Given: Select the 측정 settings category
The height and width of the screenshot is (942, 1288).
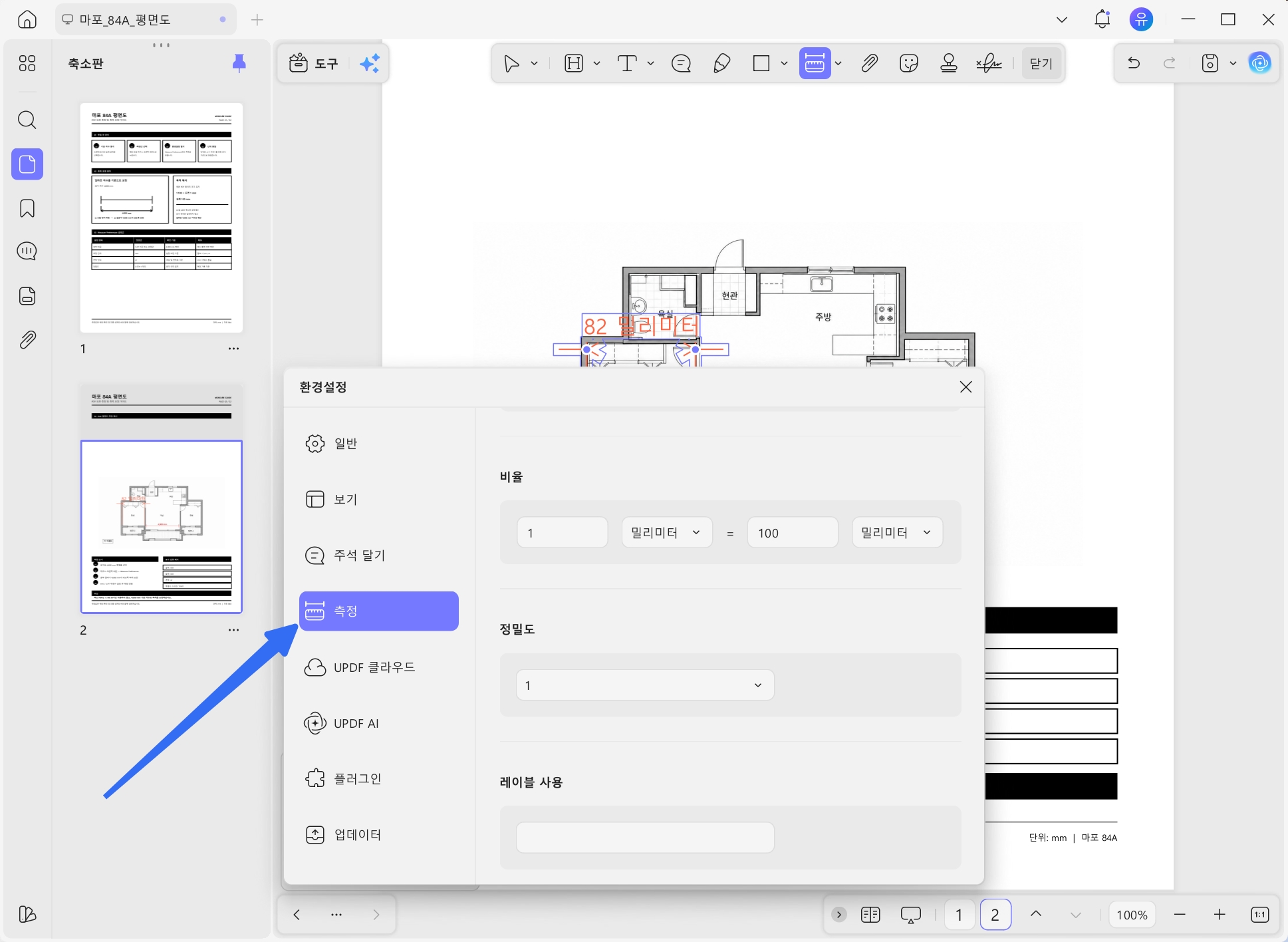Looking at the screenshot, I should pos(379,611).
